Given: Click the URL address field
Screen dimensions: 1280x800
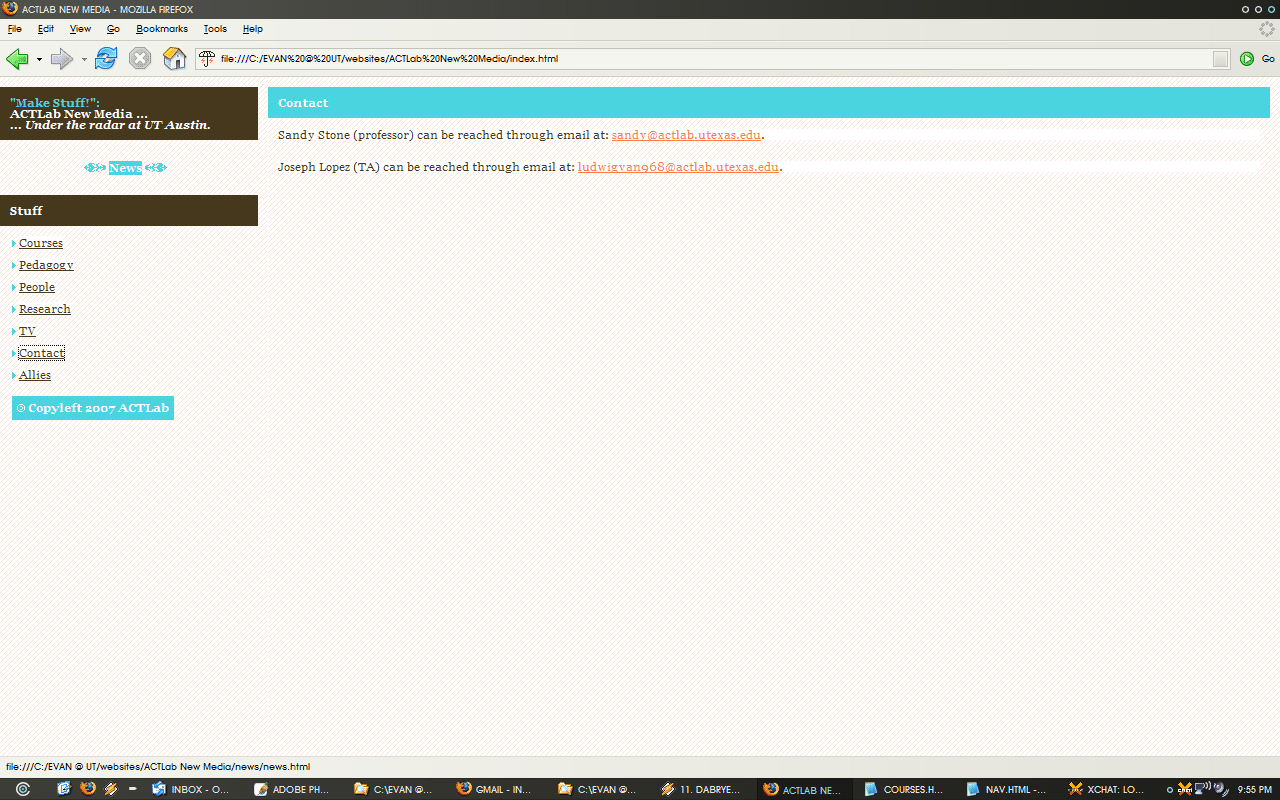Looking at the screenshot, I should tap(712, 59).
